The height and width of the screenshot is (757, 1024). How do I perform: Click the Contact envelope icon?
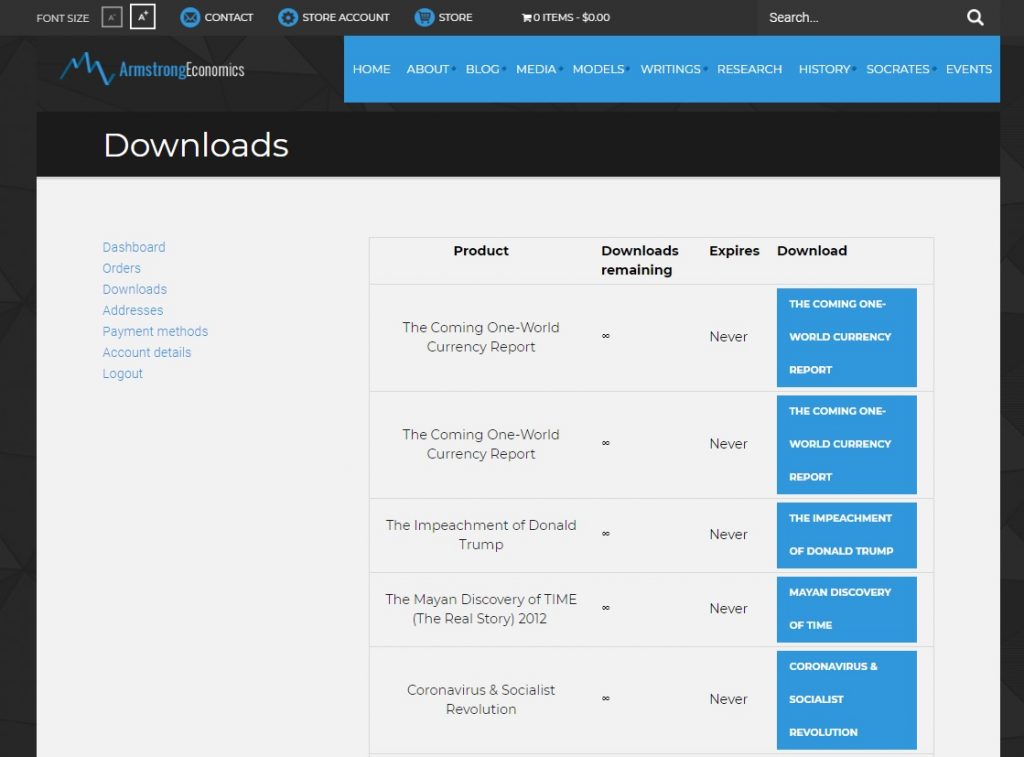coord(190,18)
